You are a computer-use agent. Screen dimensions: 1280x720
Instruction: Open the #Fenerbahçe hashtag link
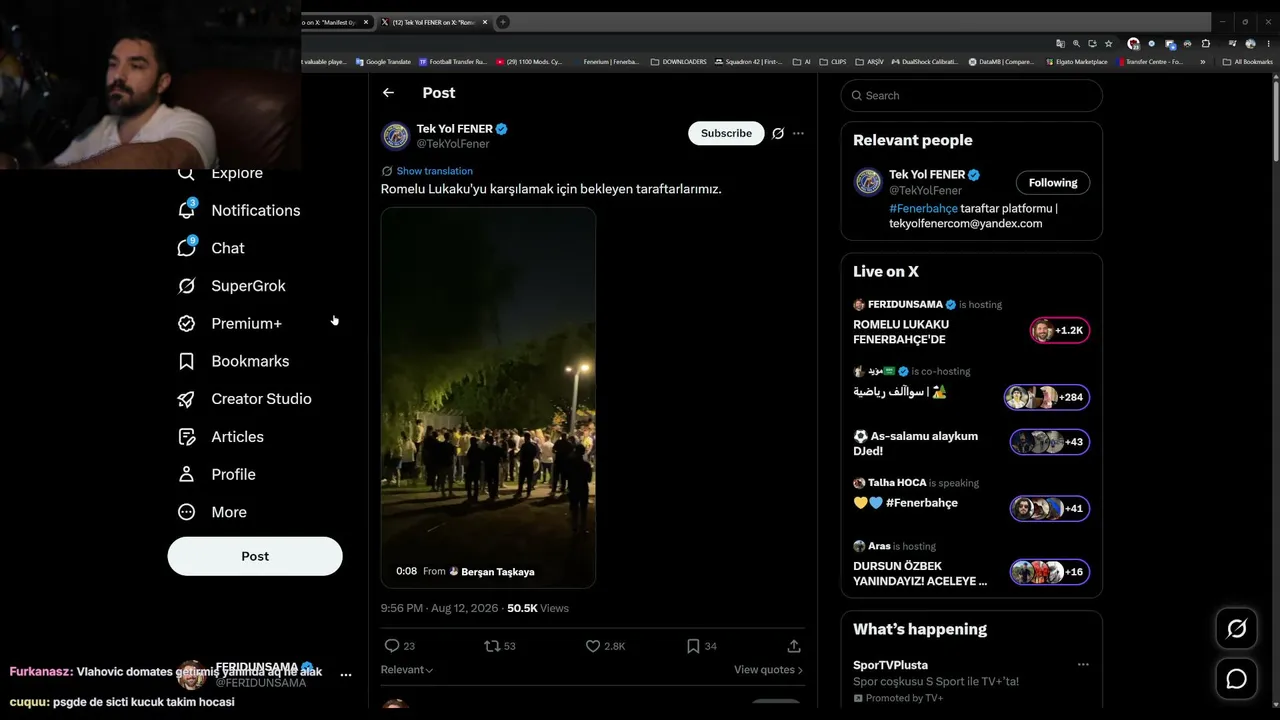pos(923,208)
